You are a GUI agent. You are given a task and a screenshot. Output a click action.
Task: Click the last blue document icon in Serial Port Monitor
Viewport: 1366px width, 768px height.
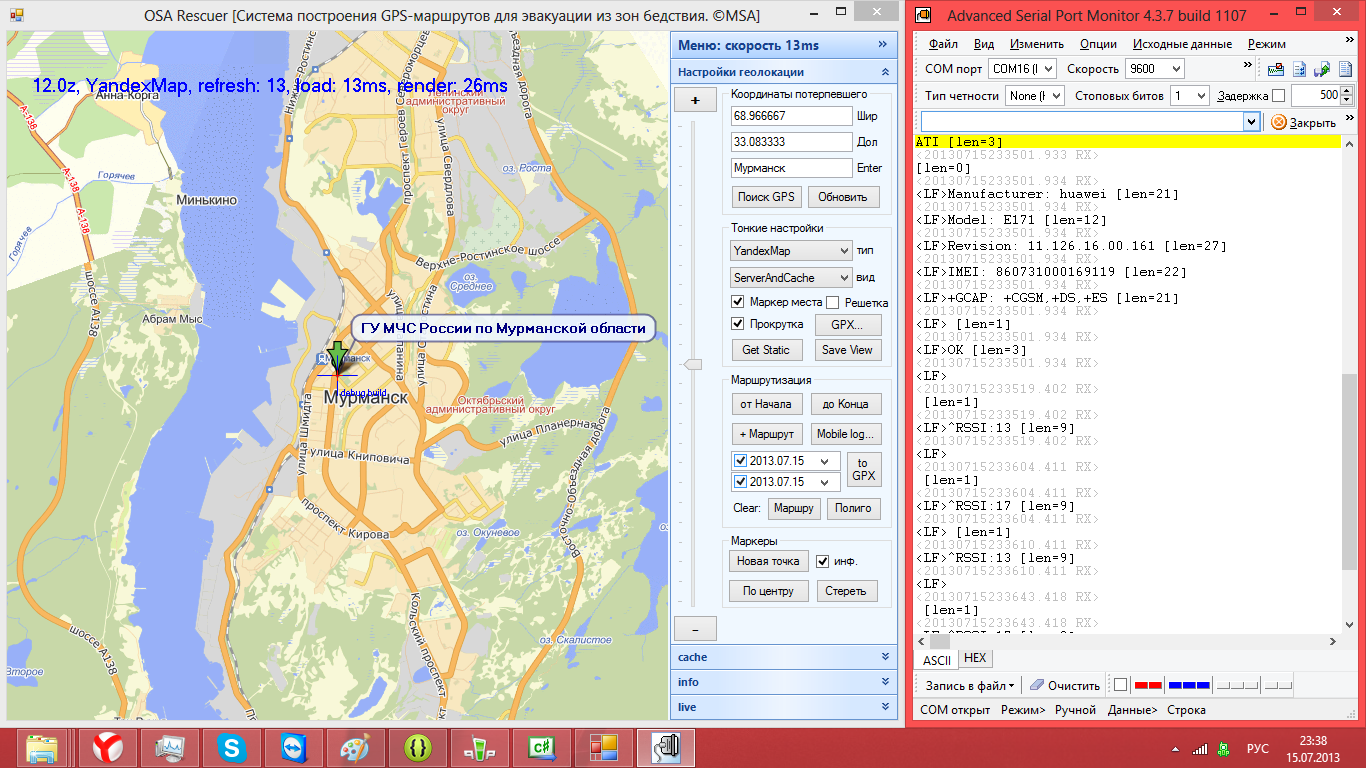coord(1344,69)
